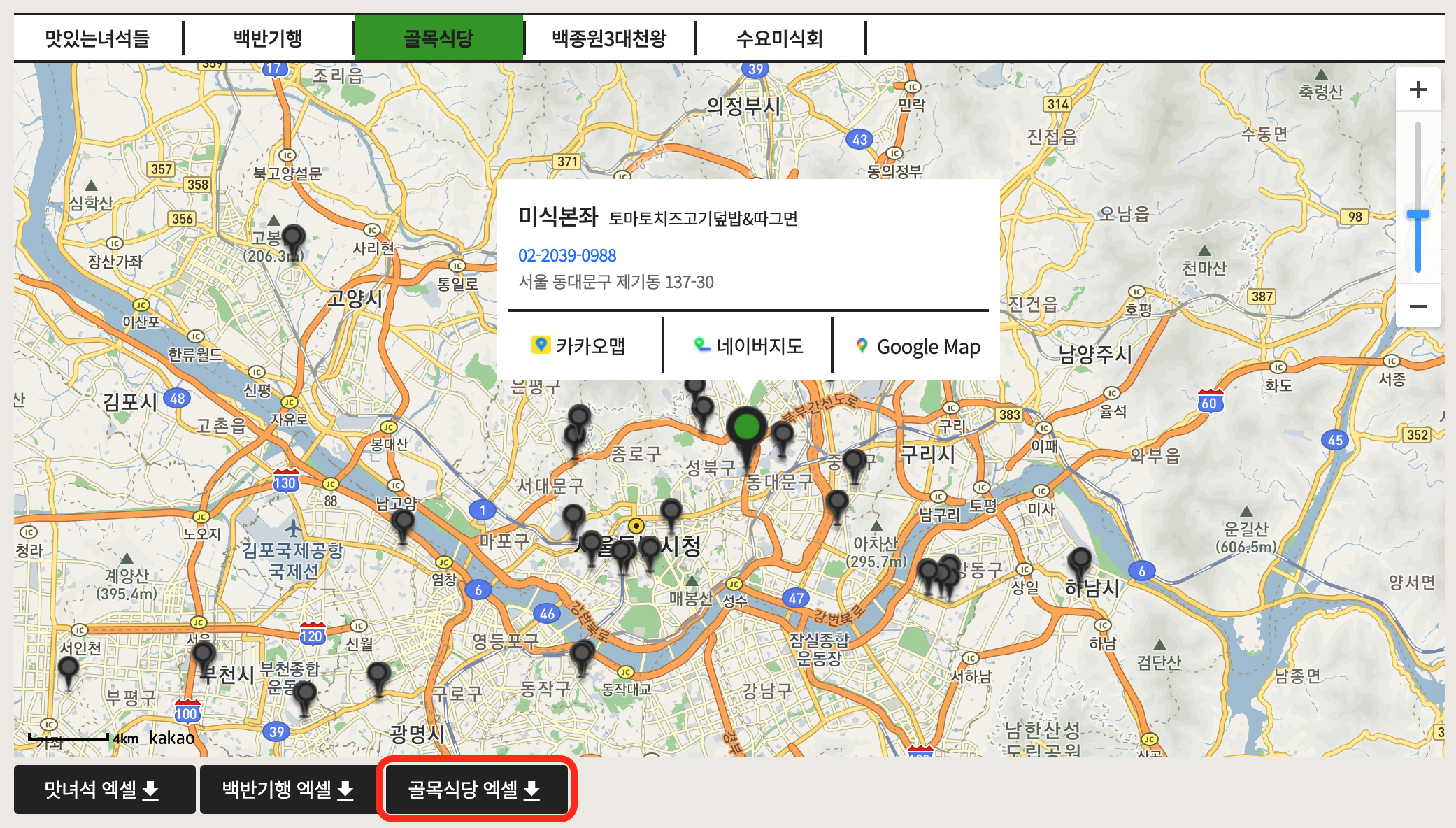Open location in Google Map

[918, 346]
